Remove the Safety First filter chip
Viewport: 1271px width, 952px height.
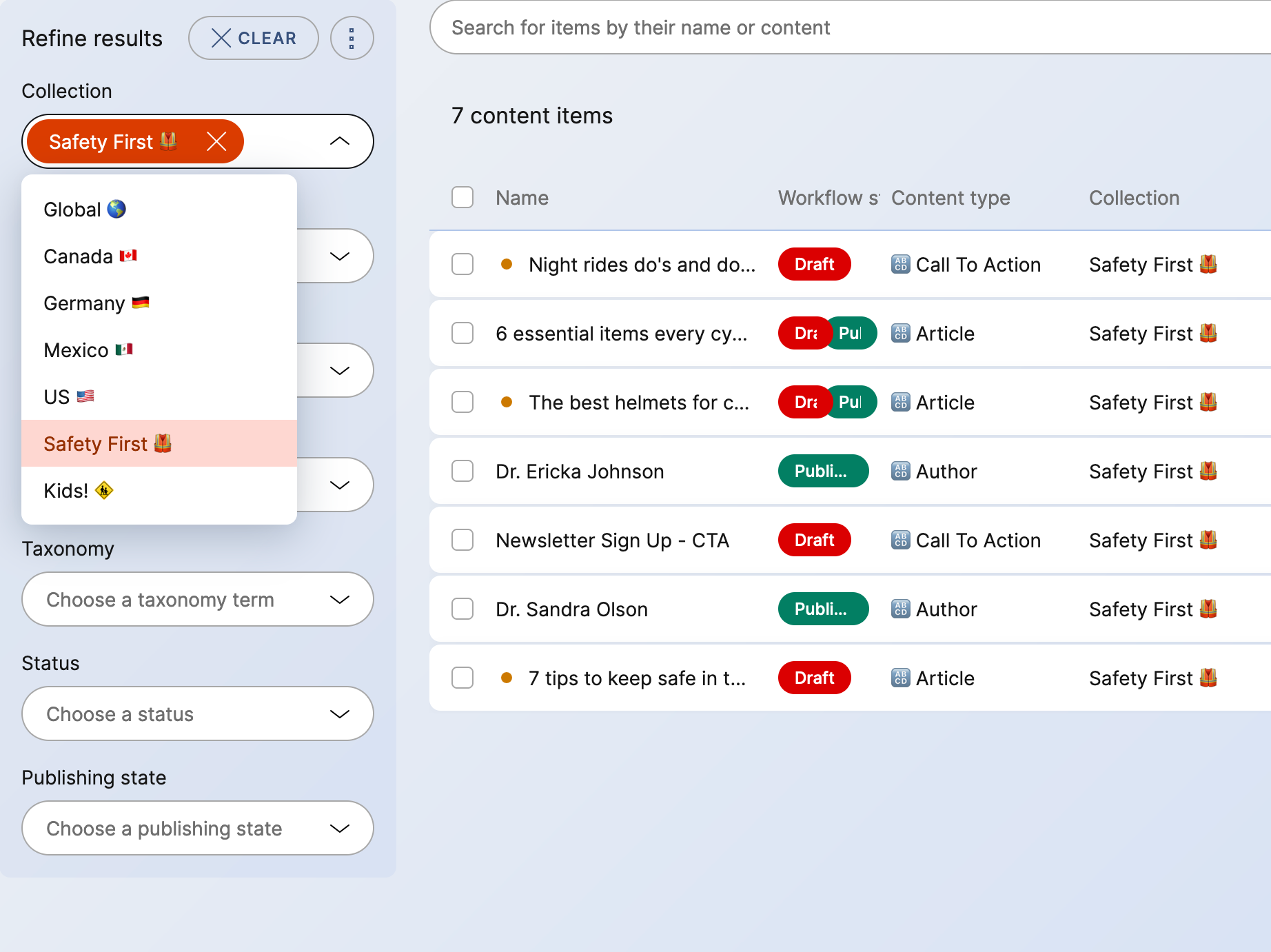pyautogui.click(x=217, y=141)
